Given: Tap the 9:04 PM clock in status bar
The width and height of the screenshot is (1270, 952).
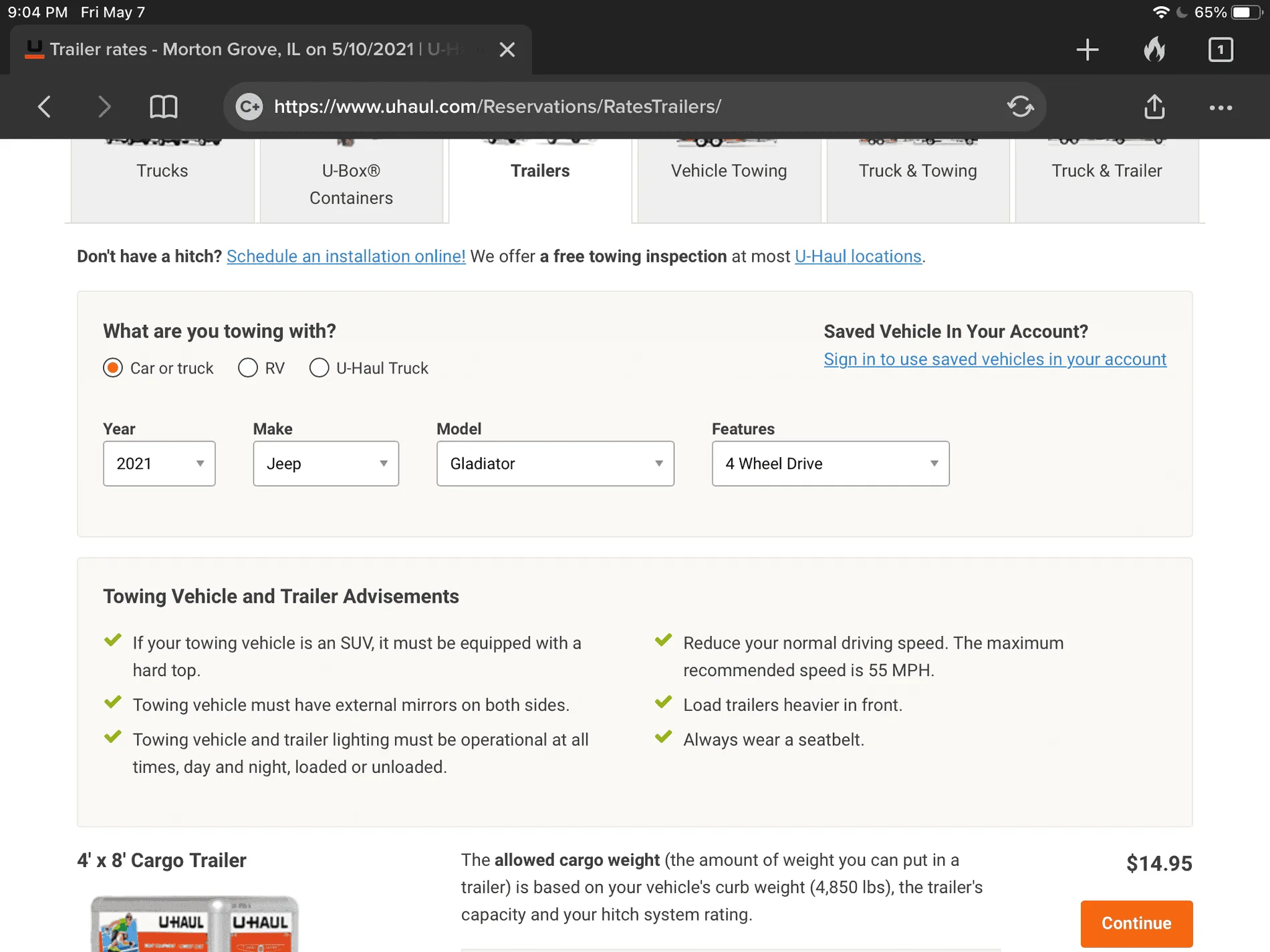Looking at the screenshot, I should tap(38, 12).
